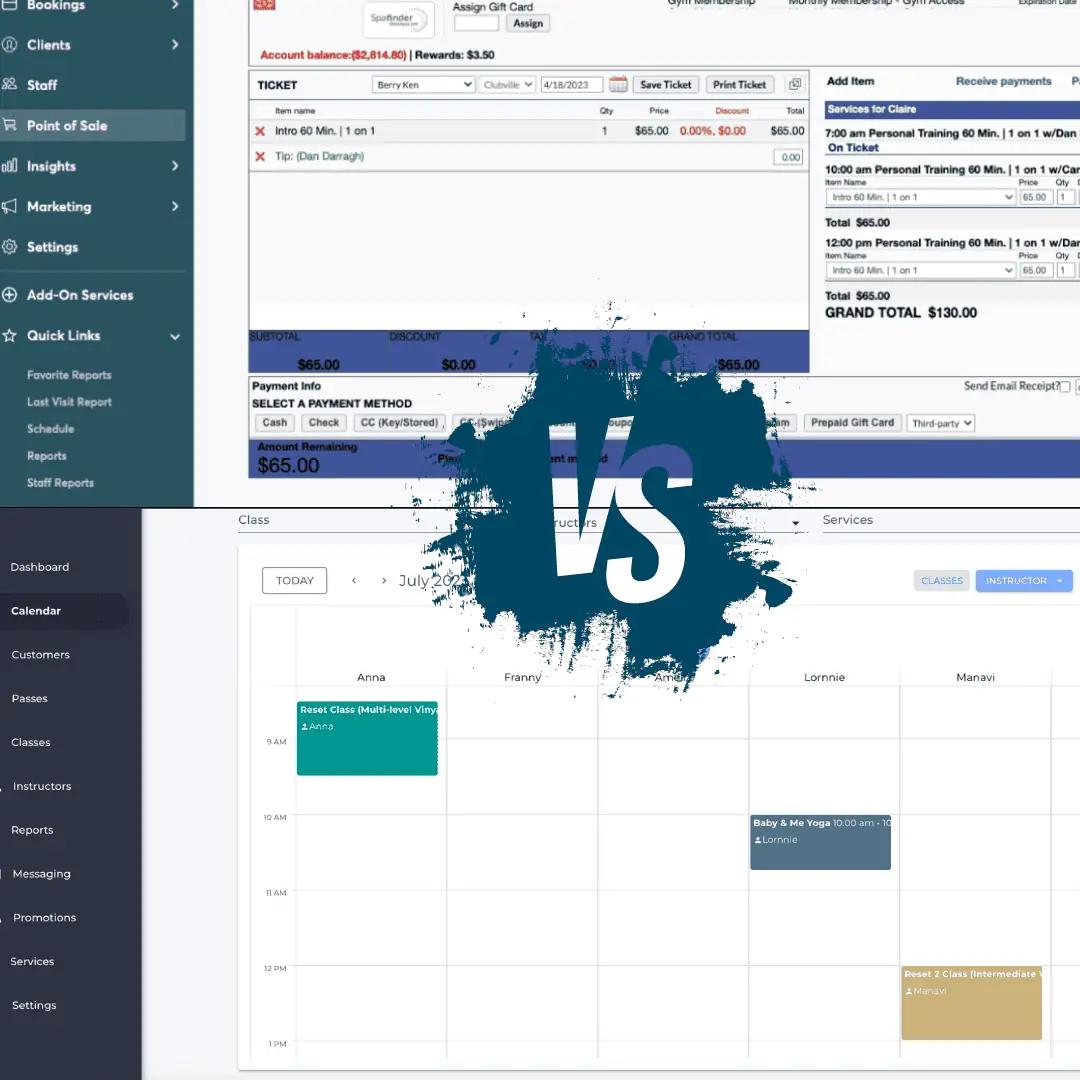
Task: Open the Berry Ken staff dropdown
Action: tap(423, 85)
